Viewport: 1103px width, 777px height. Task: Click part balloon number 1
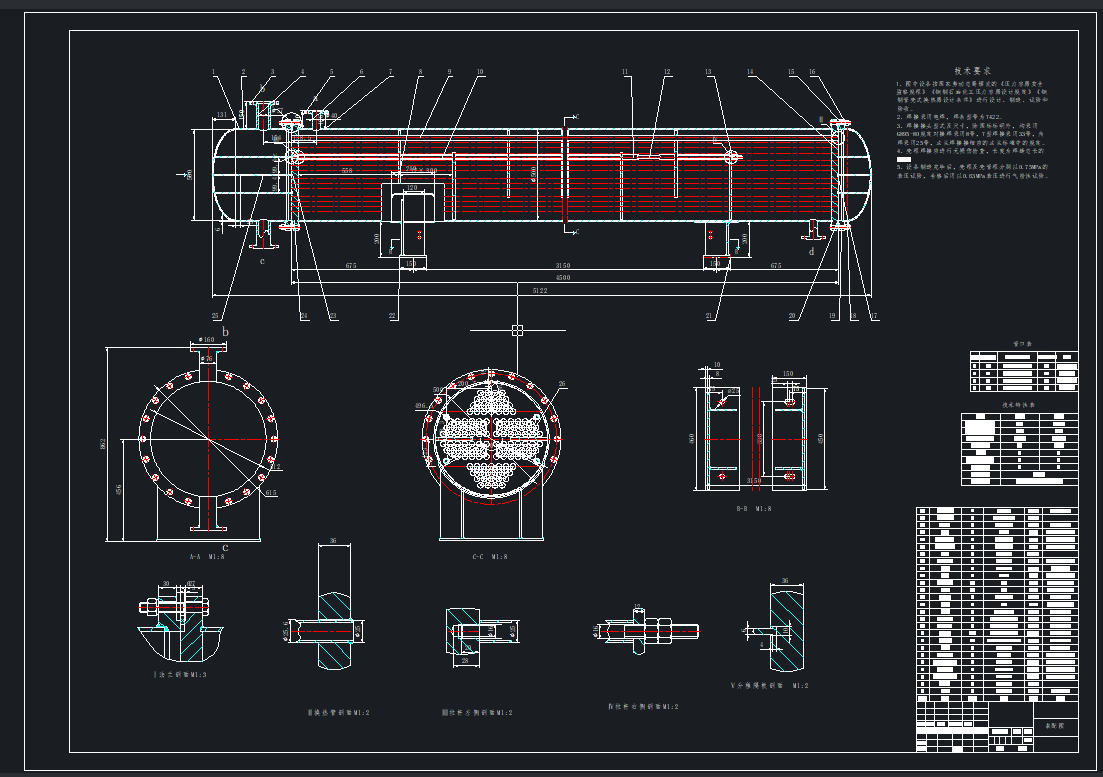click(x=214, y=72)
